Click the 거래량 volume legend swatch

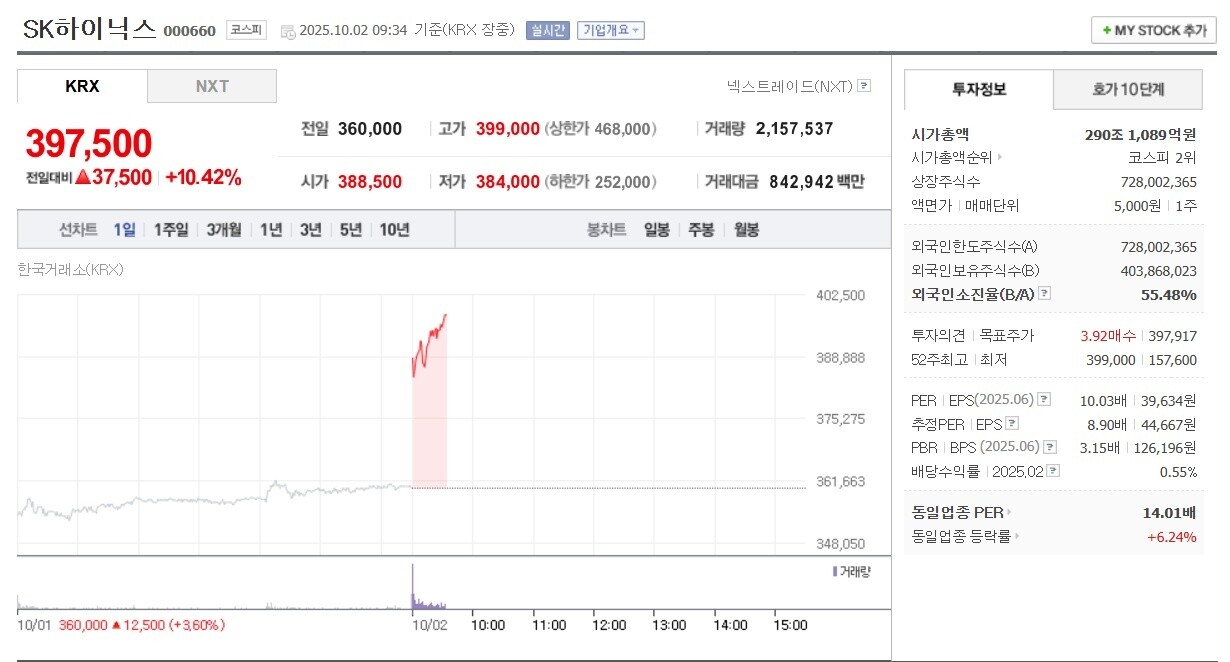835,571
